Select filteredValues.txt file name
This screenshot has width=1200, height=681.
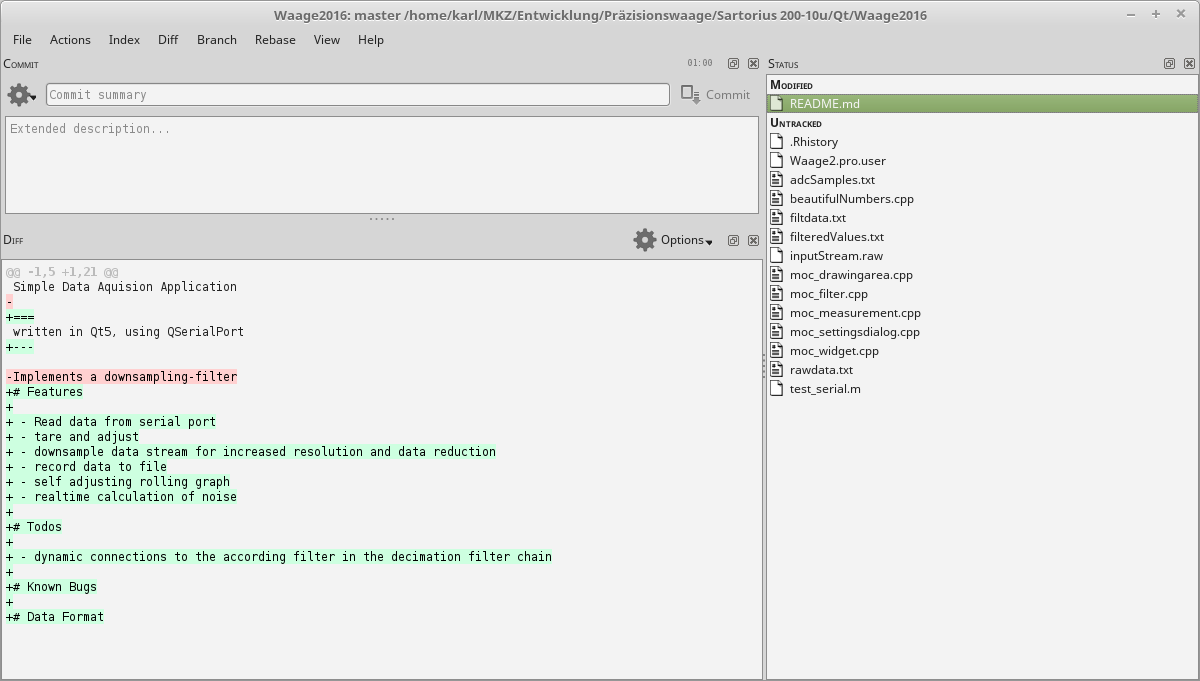(837, 236)
